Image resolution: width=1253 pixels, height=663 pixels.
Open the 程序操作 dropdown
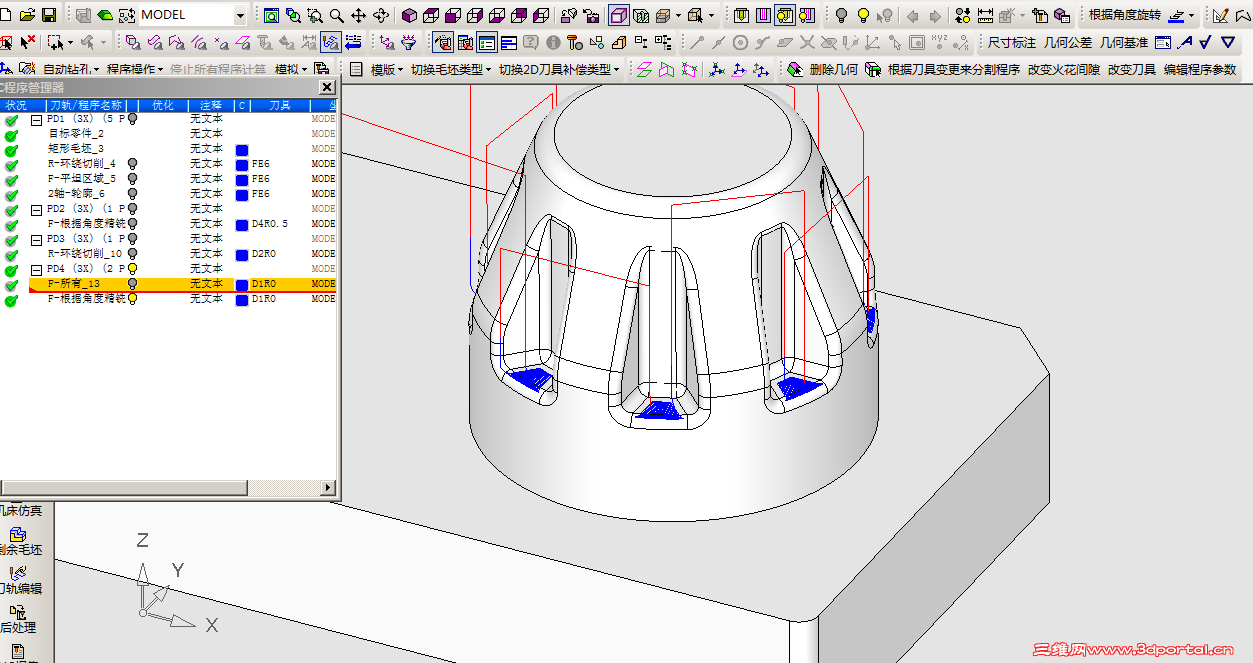(135, 69)
